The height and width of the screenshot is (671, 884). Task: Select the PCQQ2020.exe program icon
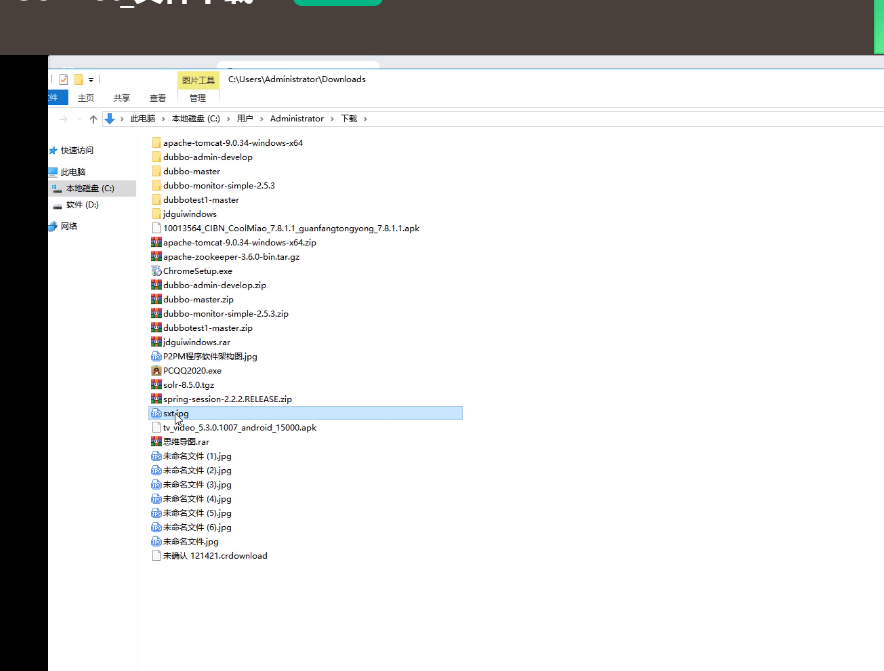pos(156,370)
